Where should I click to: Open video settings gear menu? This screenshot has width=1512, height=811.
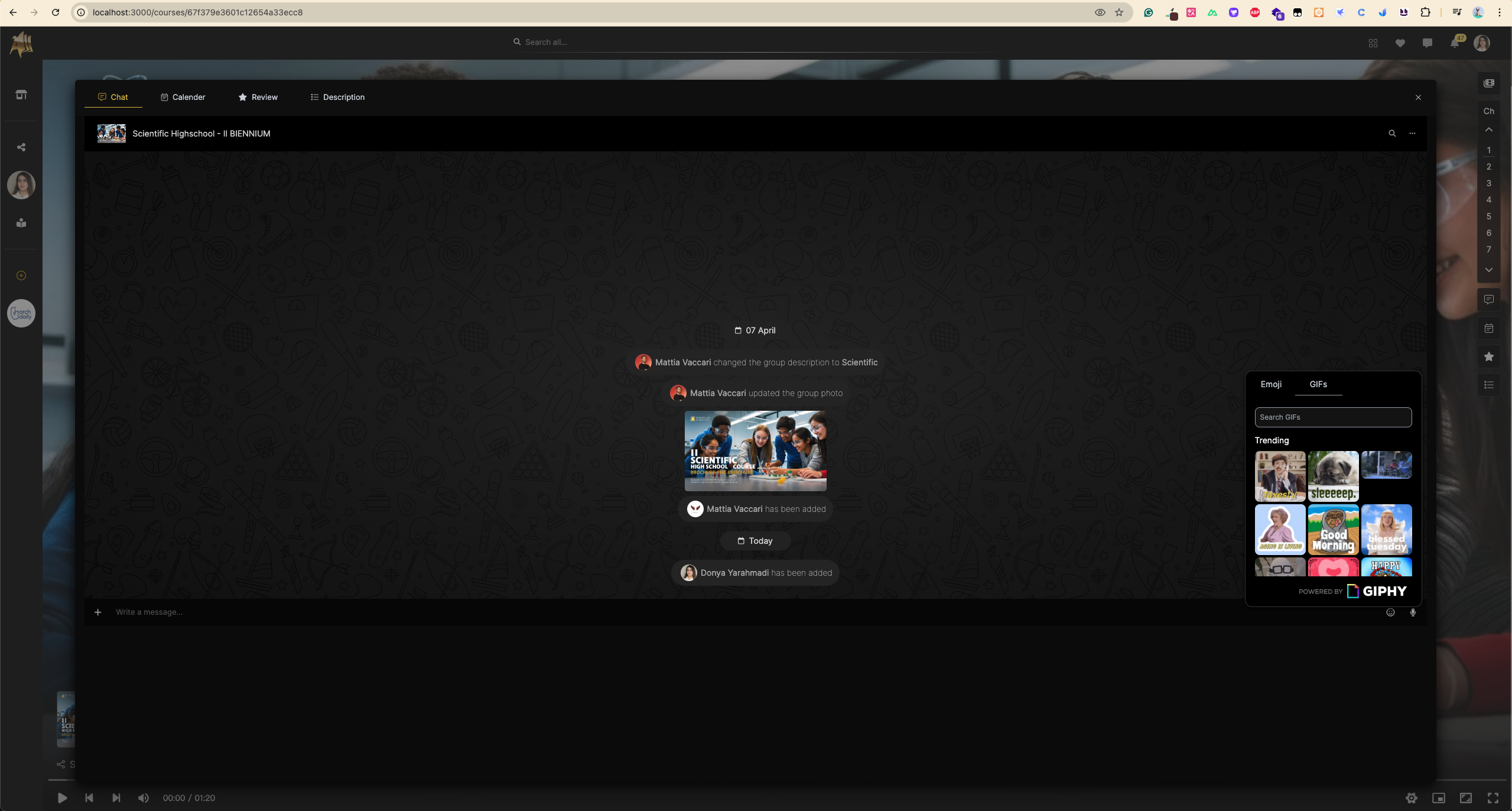[1411, 798]
